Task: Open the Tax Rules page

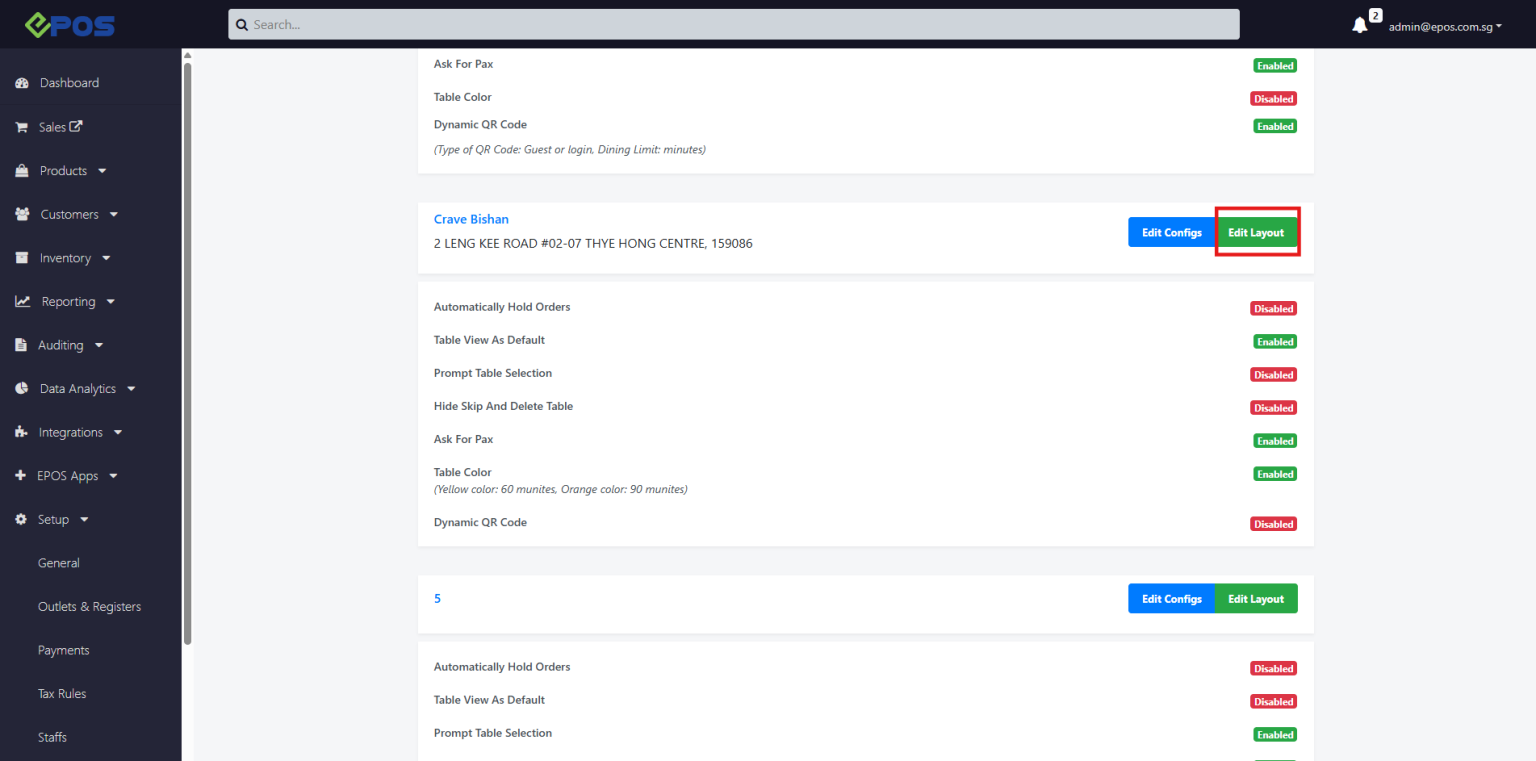Action: 62,694
